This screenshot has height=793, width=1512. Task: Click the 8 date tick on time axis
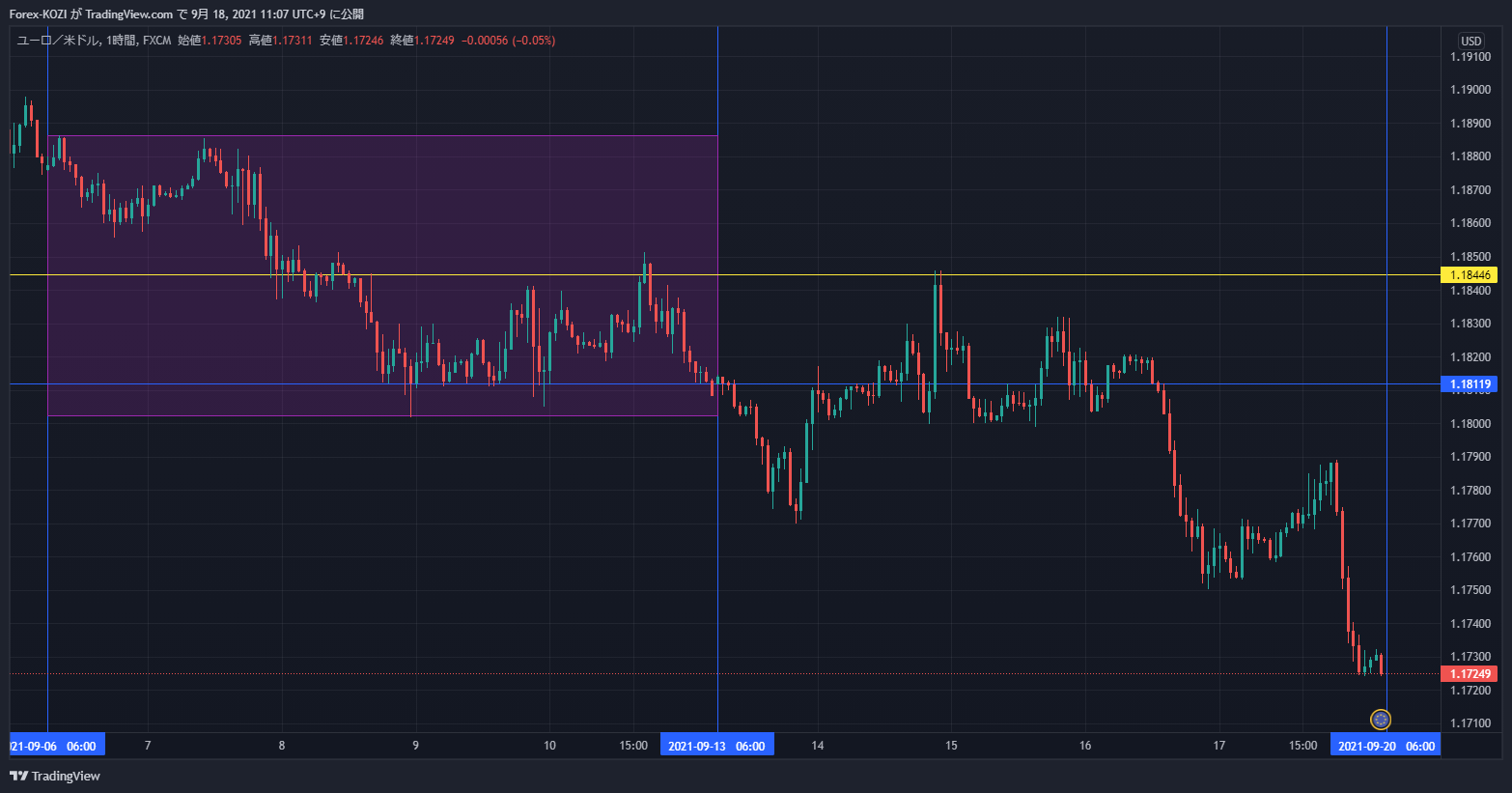(282, 746)
